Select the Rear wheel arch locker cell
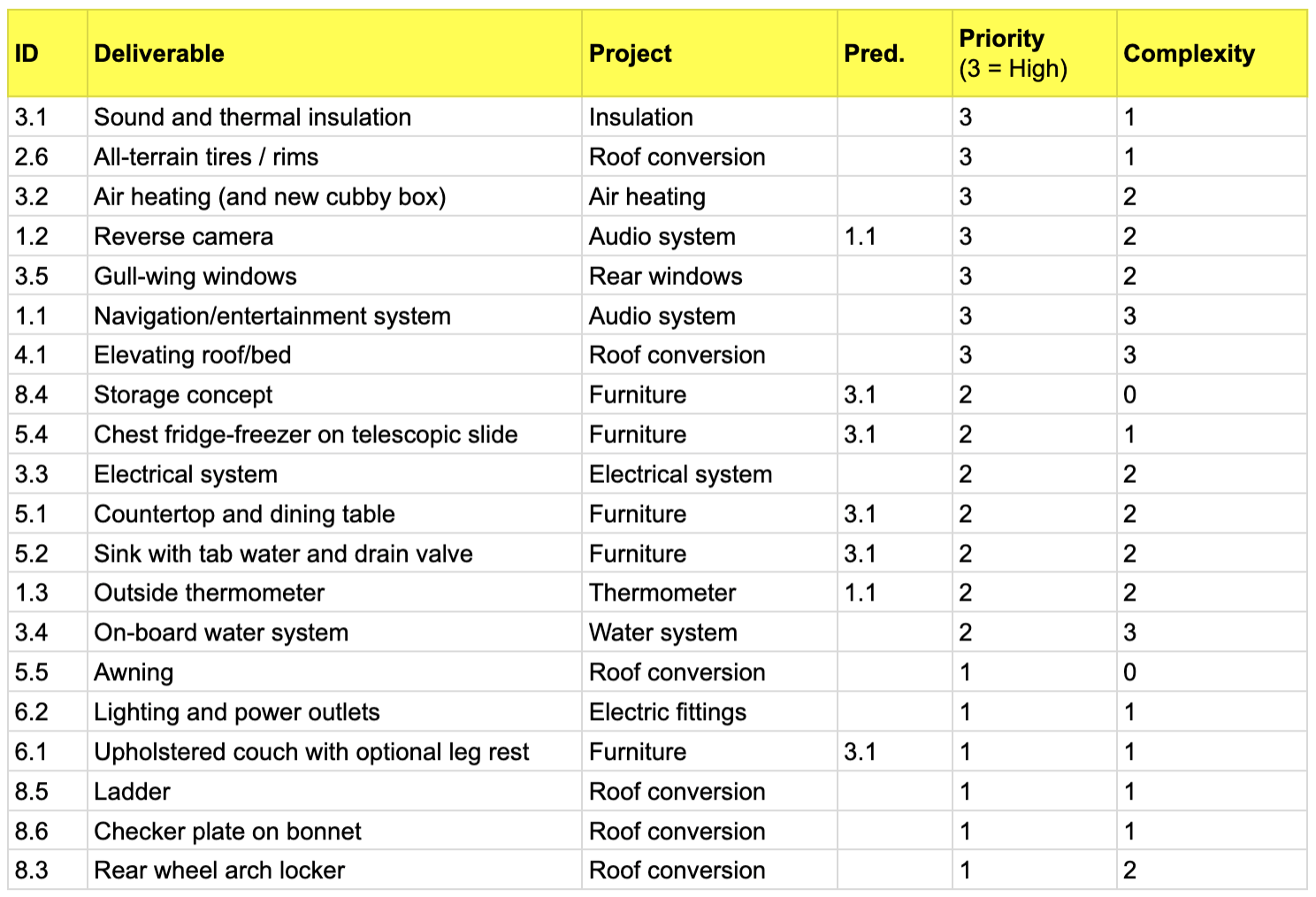This screenshot has height=897, width=1316. (219, 870)
